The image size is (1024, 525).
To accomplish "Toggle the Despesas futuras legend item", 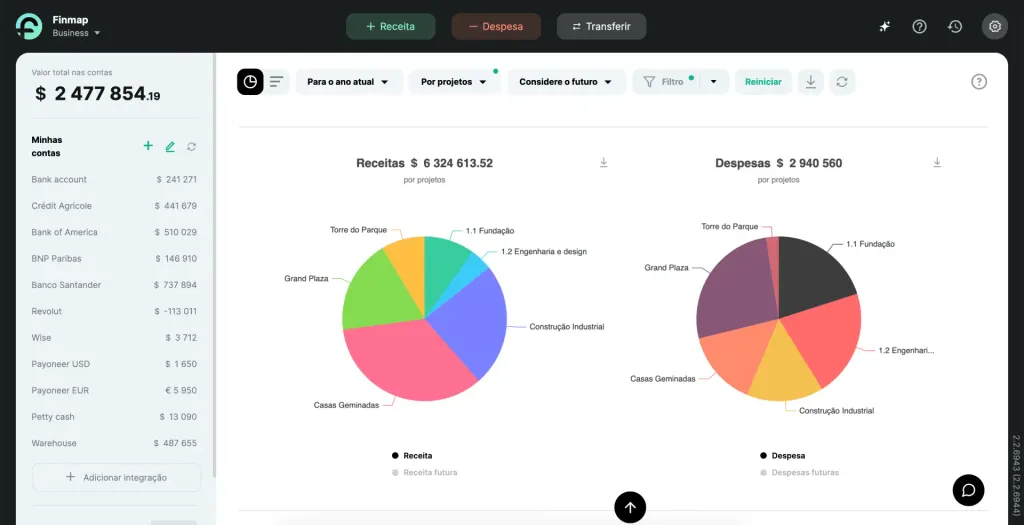I will 799,472.
